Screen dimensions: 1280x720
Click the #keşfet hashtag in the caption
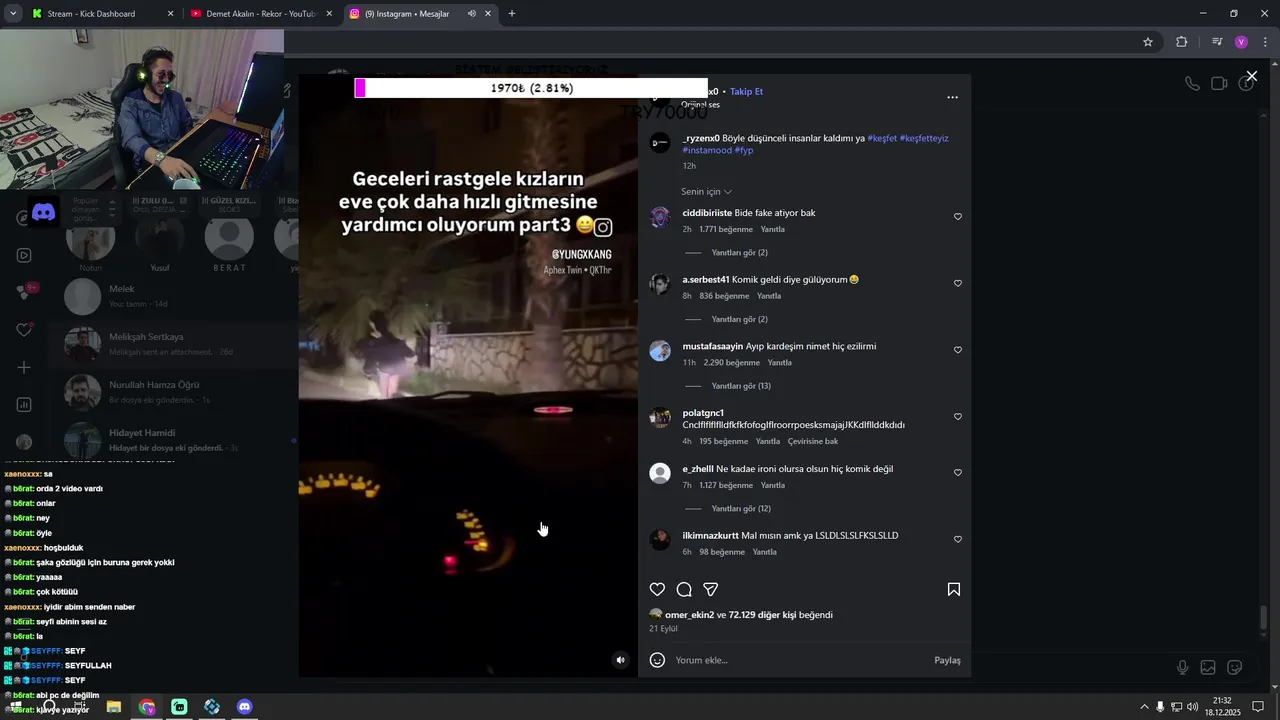pos(882,138)
